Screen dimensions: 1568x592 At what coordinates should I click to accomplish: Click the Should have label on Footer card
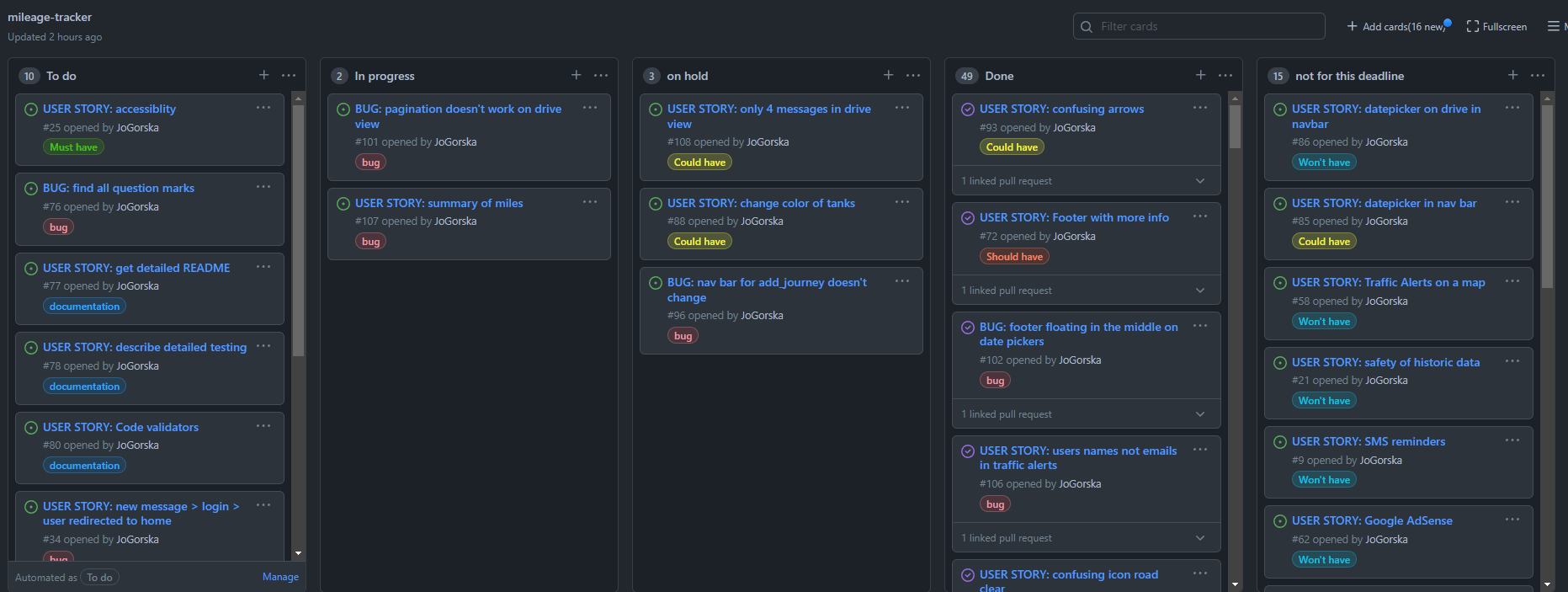[1014, 256]
